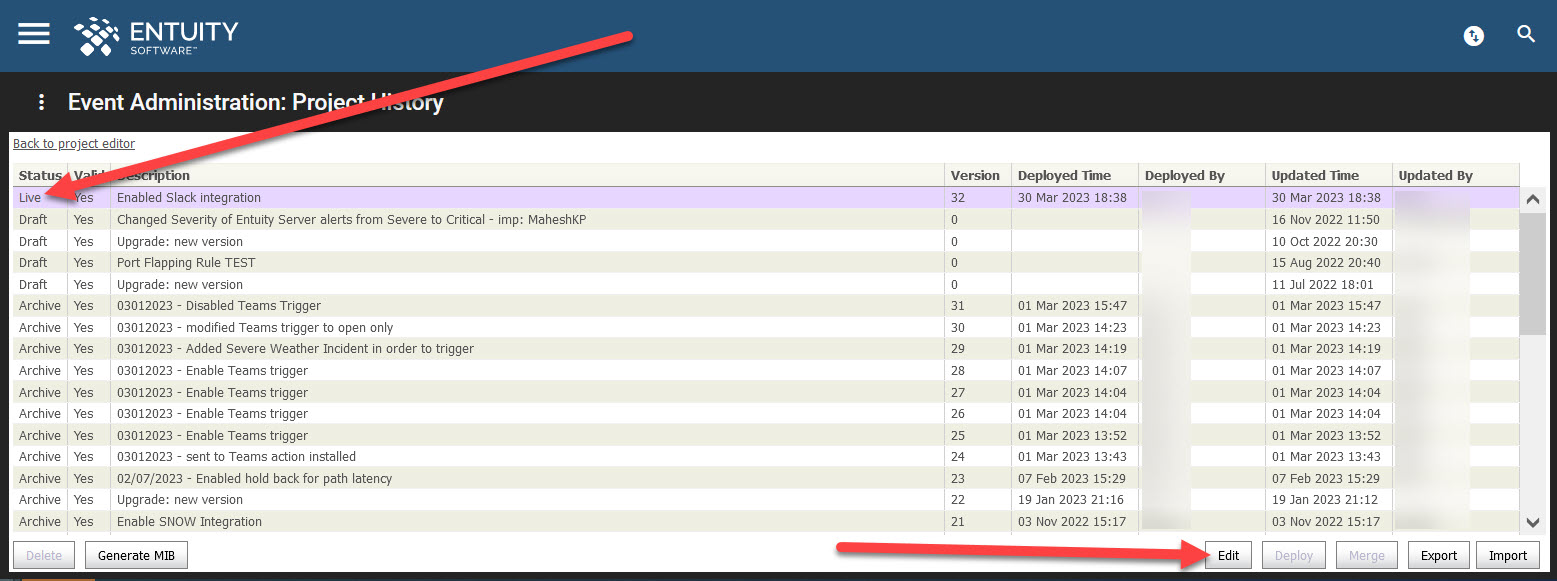Sort by the Updated Time column header
Screen dimensions: 1557x581
pyautogui.click(x=1329, y=175)
